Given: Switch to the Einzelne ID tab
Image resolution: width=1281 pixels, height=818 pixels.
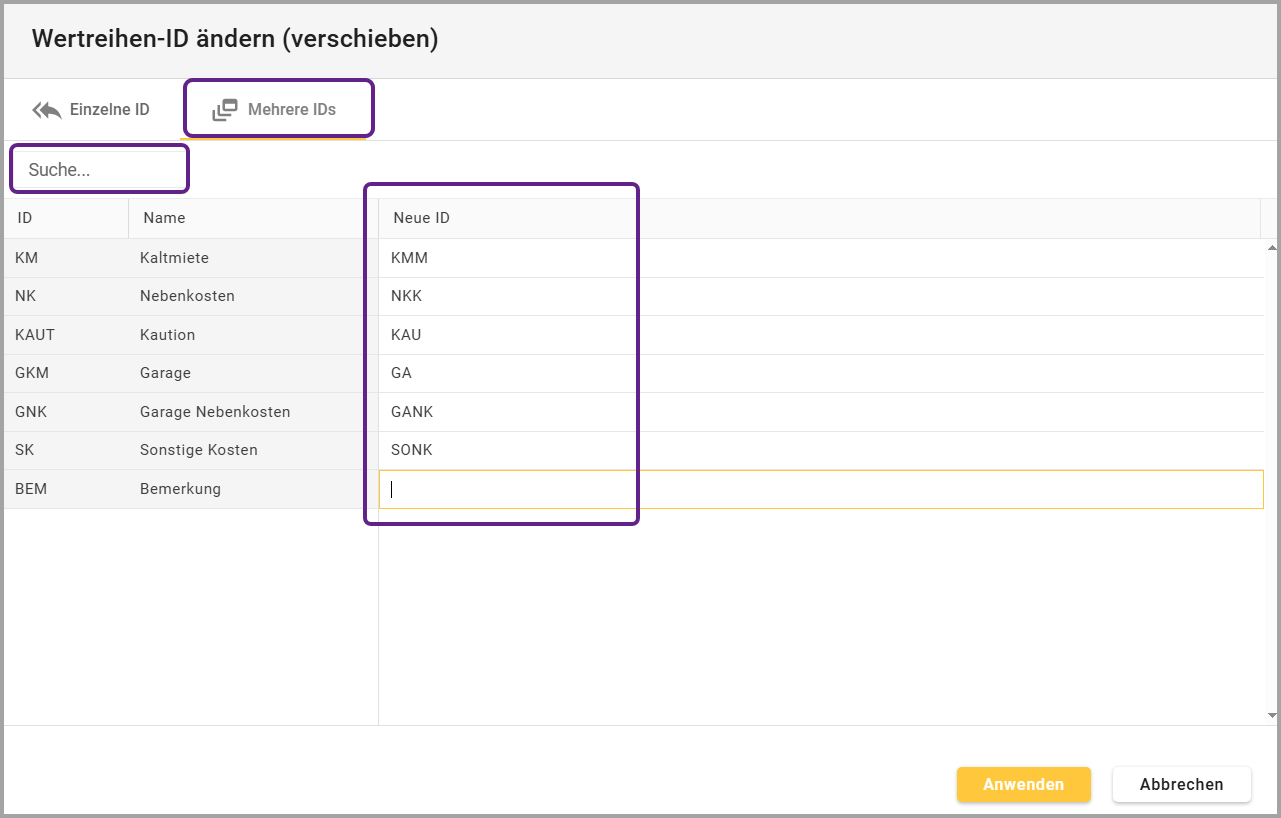Looking at the screenshot, I should pos(92,110).
